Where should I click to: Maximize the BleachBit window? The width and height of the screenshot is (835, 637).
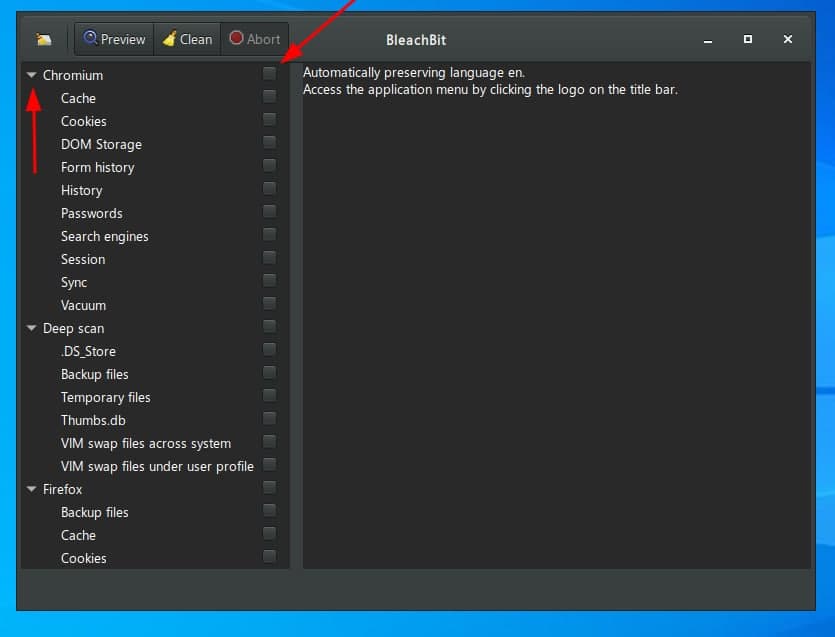[747, 39]
